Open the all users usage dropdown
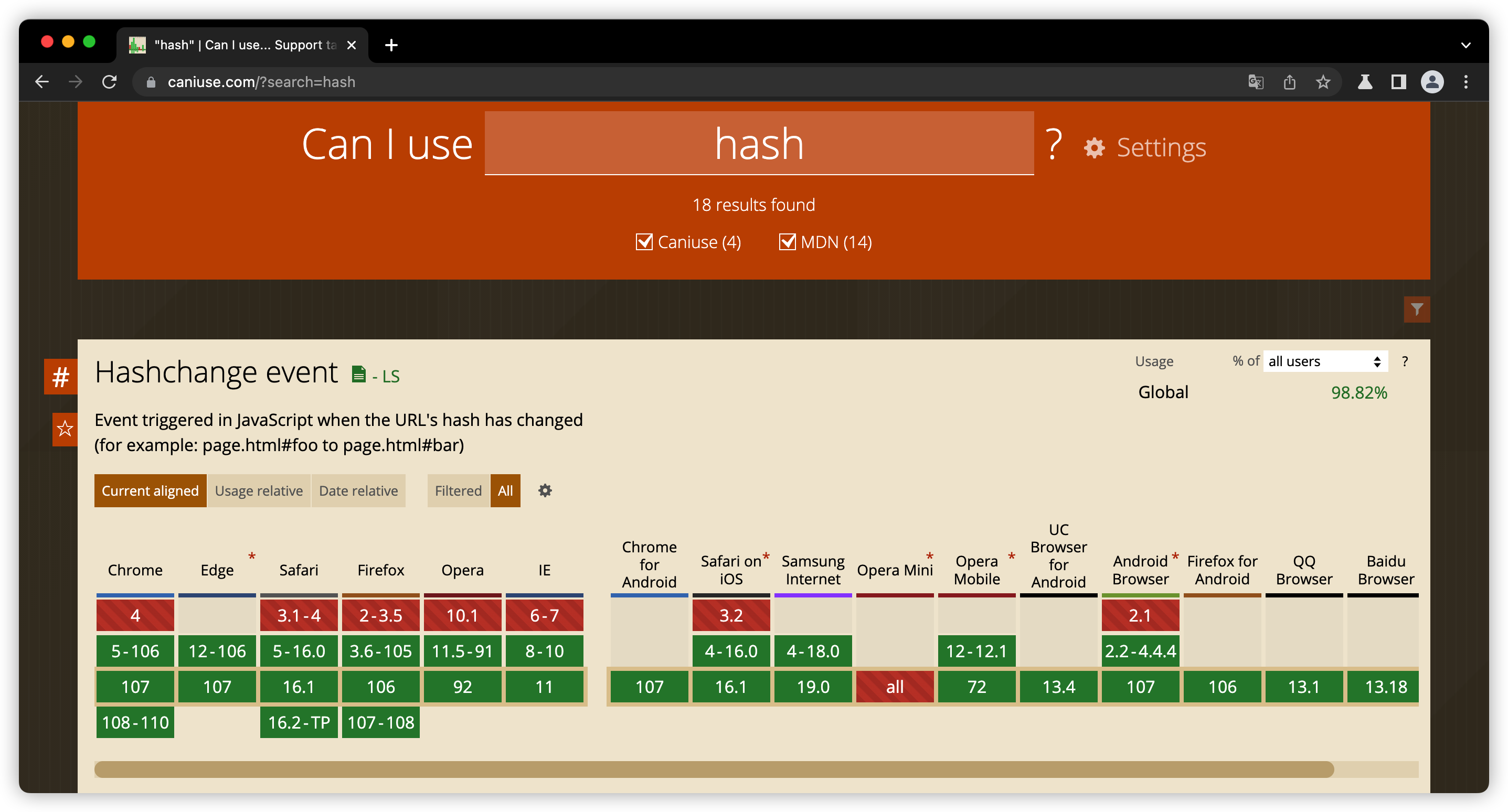Viewport: 1508px width, 812px height. 1325,361
